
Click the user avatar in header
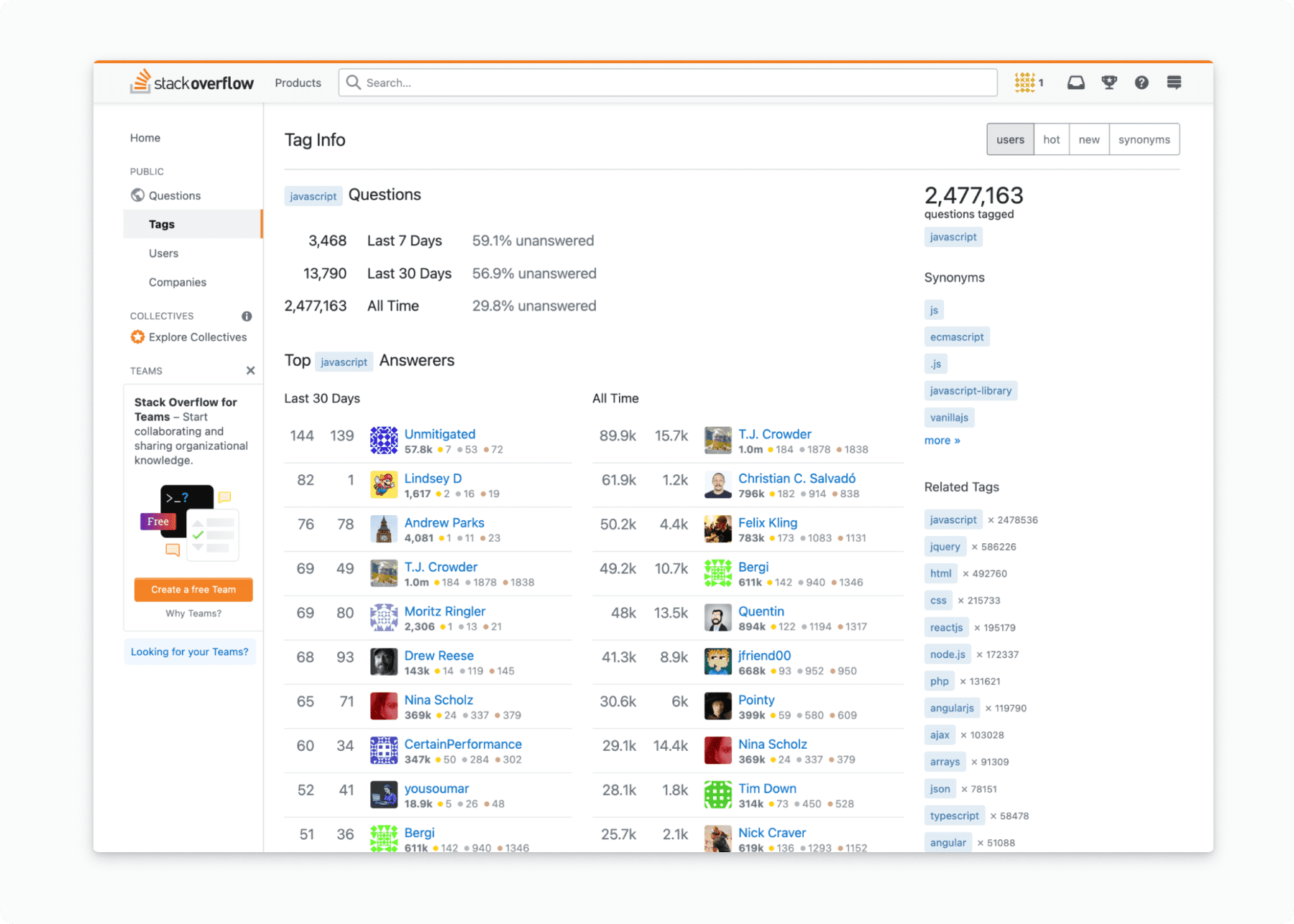(1024, 83)
